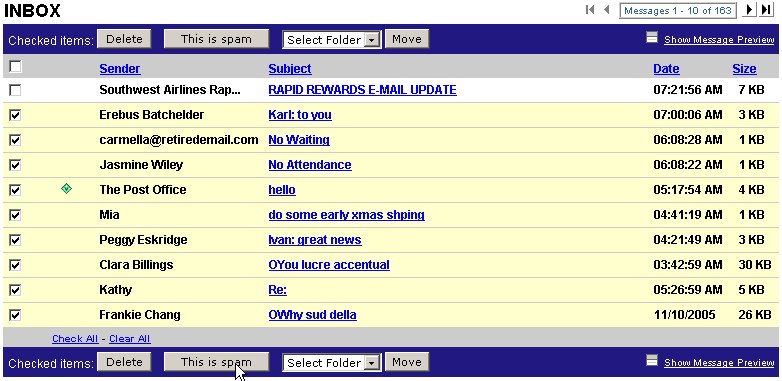This screenshot has height=381, width=782.
Task: Open the hello message
Action: tap(282, 190)
